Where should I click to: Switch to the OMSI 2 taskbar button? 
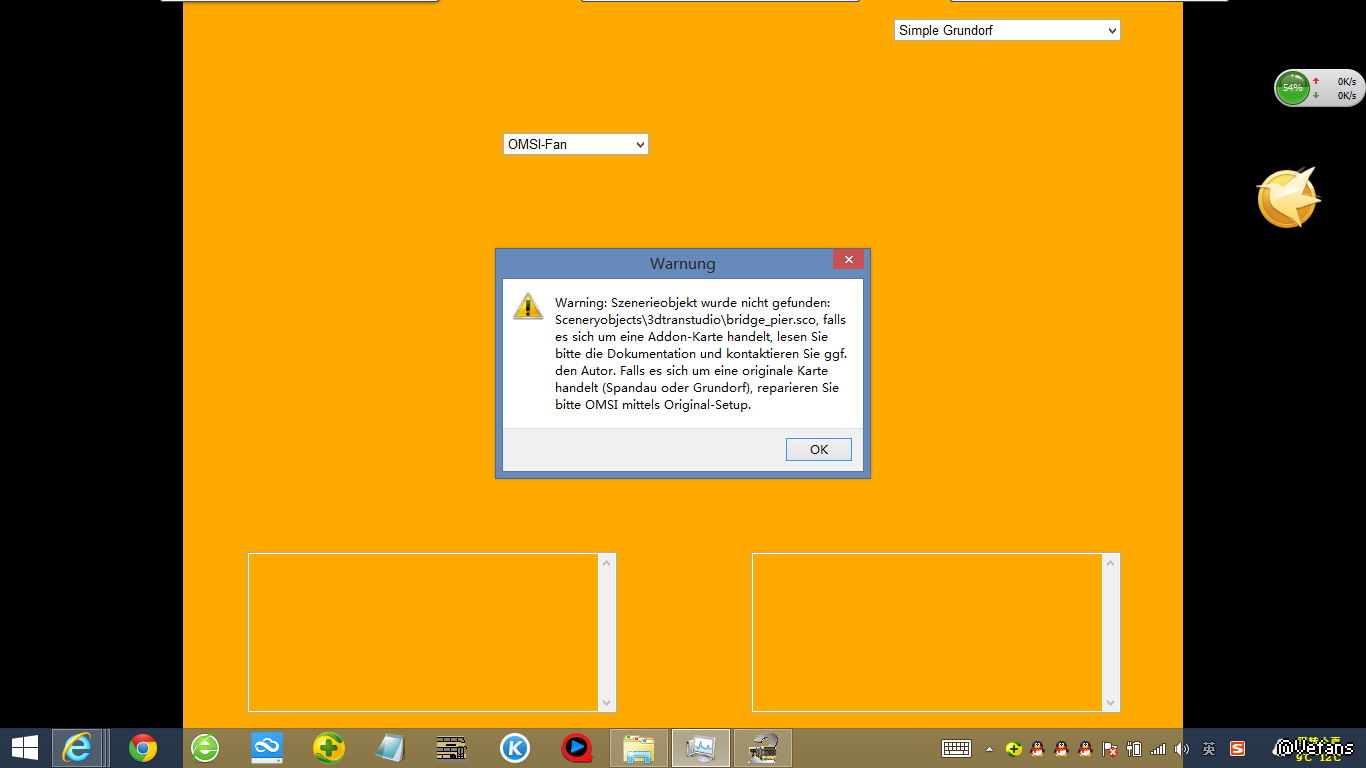pos(763,748)
